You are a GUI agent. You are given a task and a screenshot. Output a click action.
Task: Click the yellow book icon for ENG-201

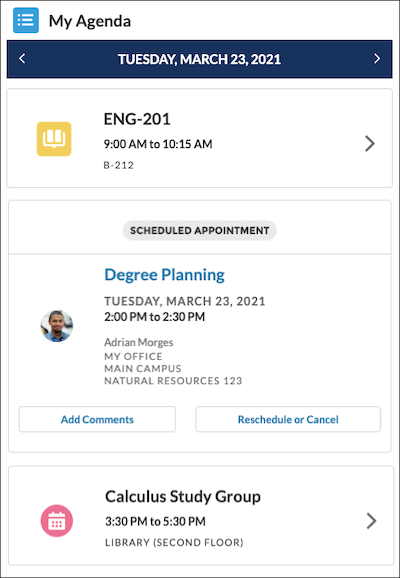(54, 139)
